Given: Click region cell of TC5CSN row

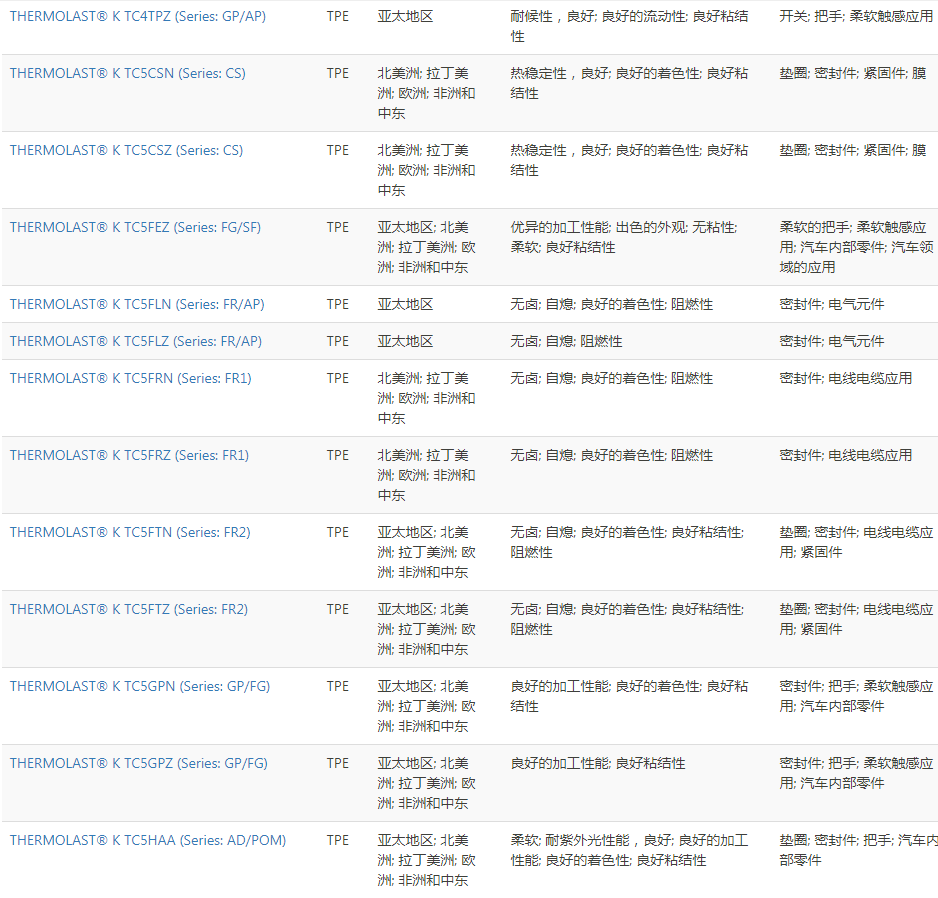Looking at the screenshot, I should (427, 93).
